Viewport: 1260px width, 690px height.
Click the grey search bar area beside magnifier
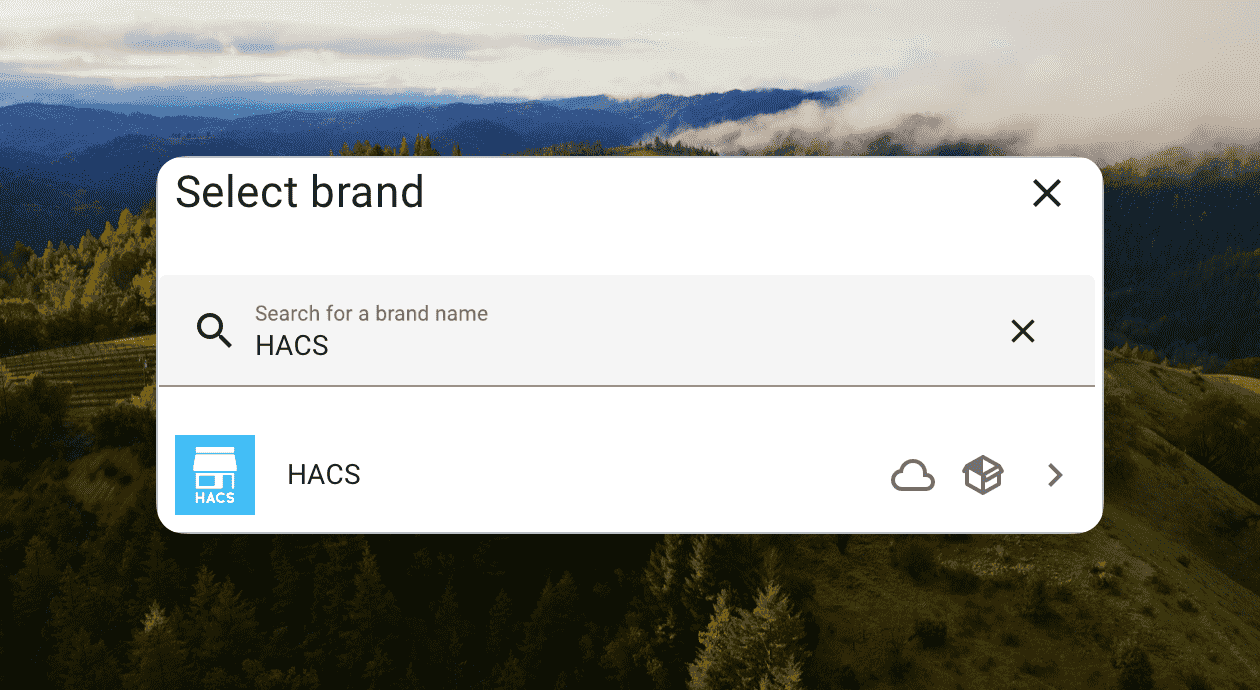pyautogui.click(x=700, y=331)
